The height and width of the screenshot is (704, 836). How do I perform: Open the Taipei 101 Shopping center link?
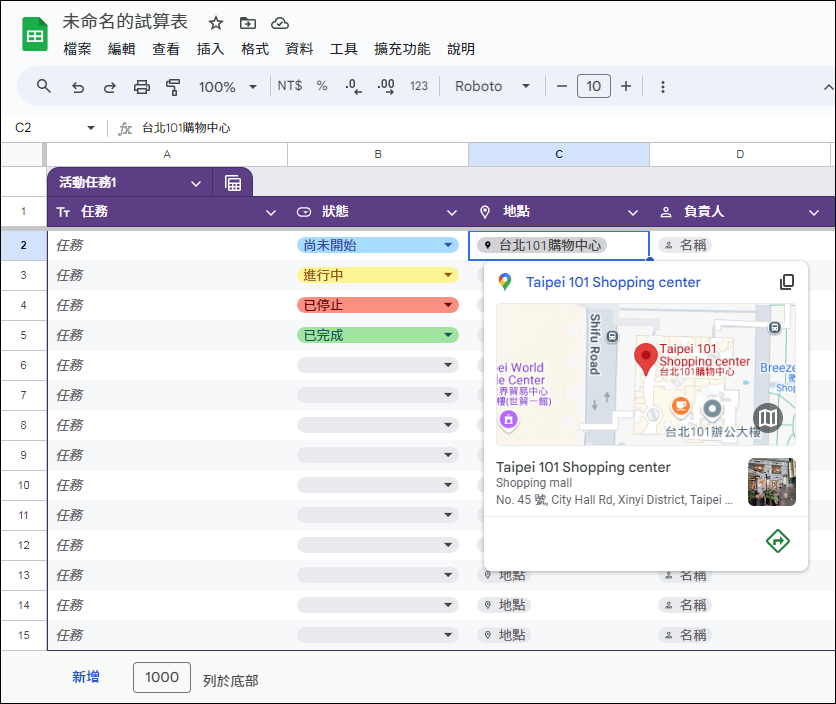(x=613, y=282)
